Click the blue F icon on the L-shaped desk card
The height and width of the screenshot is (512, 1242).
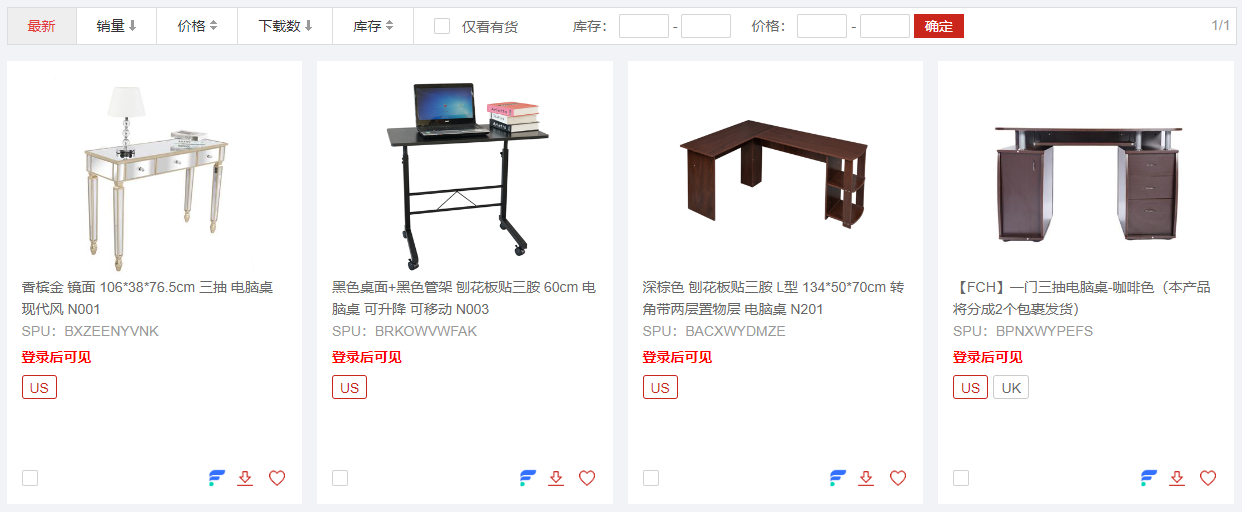coord(838,478)
